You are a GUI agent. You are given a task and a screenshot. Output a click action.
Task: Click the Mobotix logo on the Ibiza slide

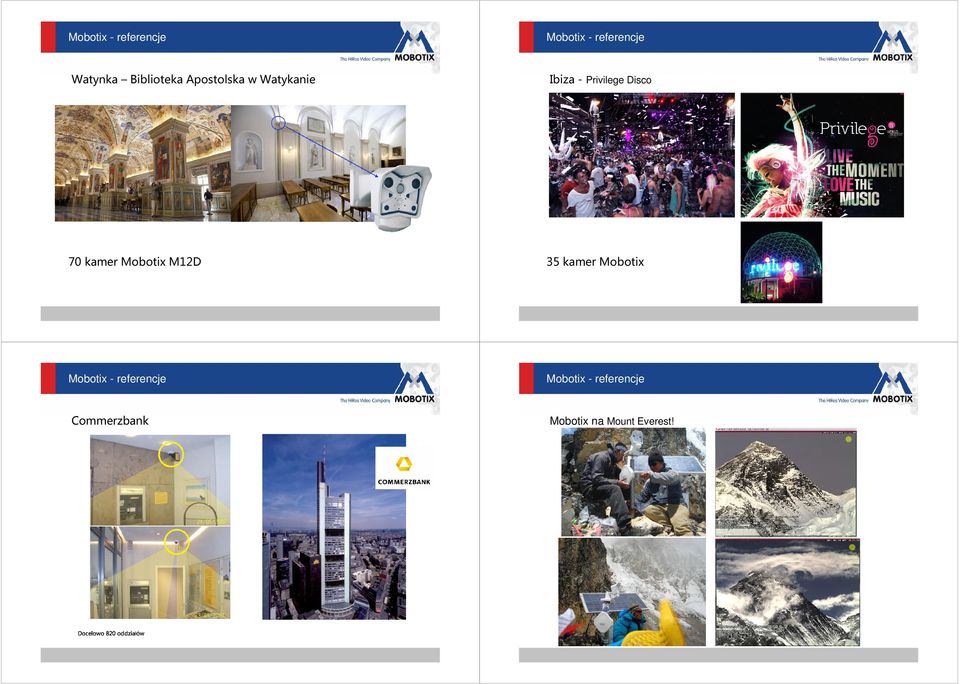coord(893,45)
